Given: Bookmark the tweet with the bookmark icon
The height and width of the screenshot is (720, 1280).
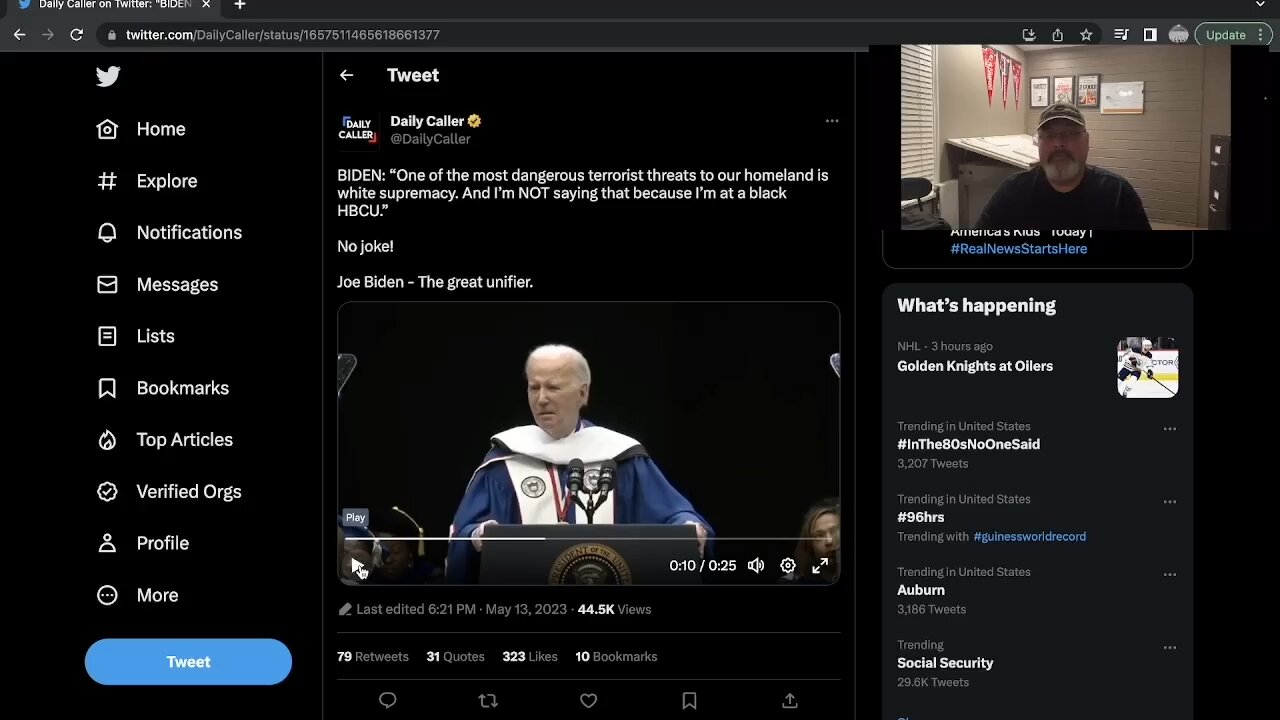Looking at the screenshot, I should (x=689, y=701).
